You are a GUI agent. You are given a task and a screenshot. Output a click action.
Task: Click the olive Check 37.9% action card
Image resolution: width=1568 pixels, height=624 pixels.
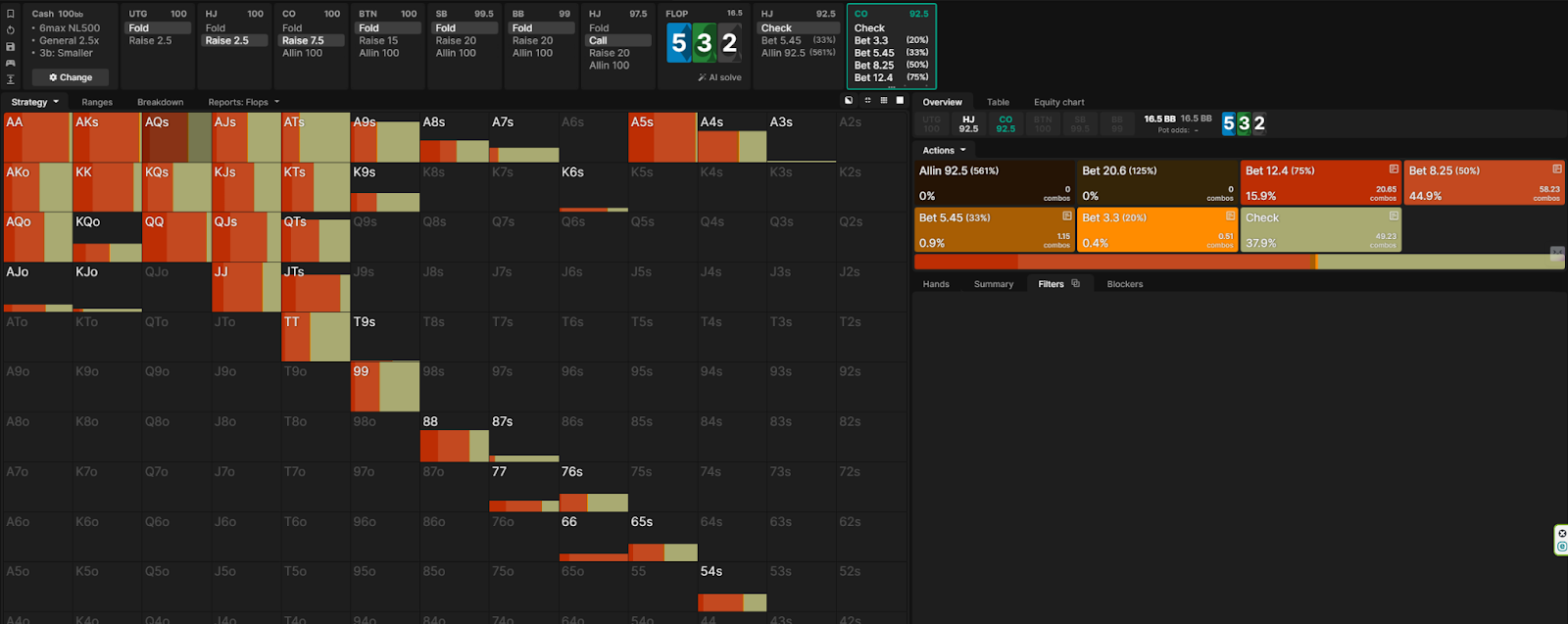1320,230
